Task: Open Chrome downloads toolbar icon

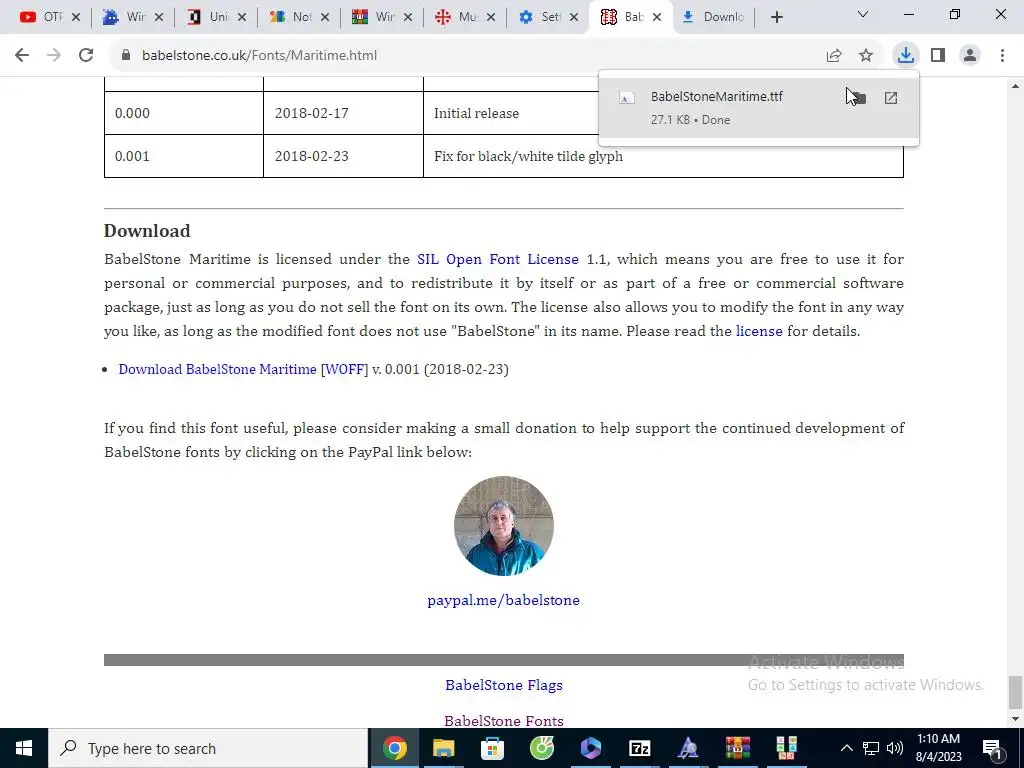Action: click(906, 56)
